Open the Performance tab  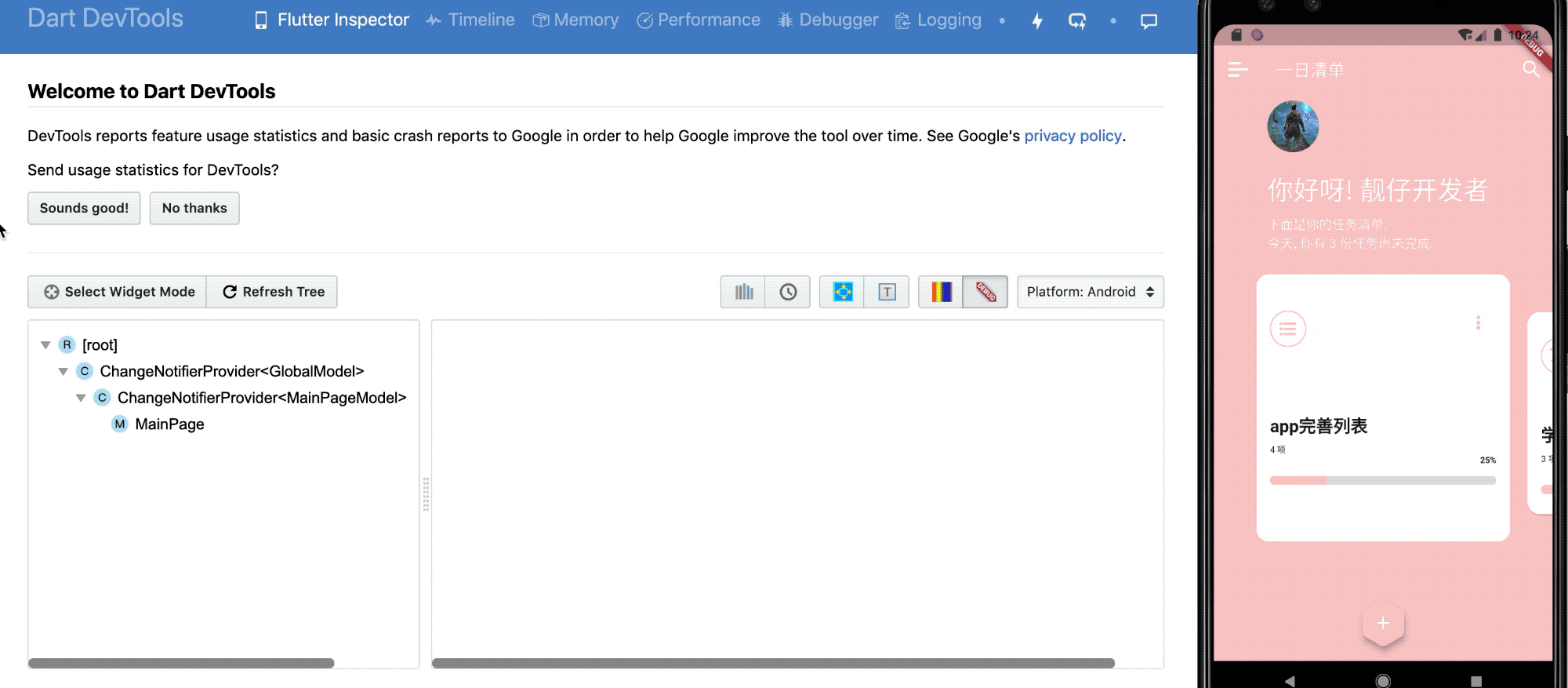pyautogui.click(x=699, y=20)
